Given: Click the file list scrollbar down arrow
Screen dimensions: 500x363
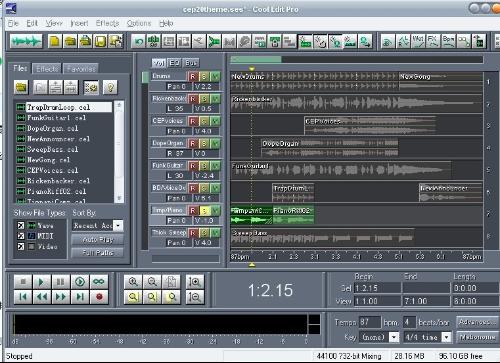Looking at the screenshot, I should click(x=119, y=198).
